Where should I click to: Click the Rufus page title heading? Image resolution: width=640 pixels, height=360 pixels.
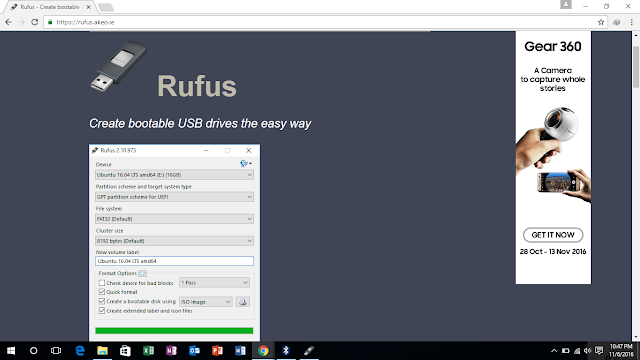(x=197, y=86)
